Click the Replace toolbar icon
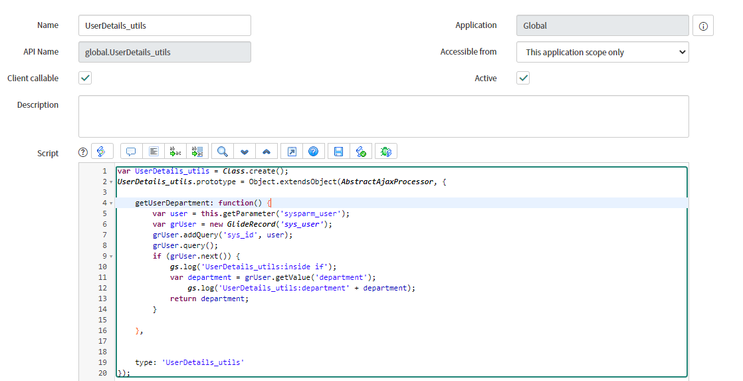Screen dimensions: 743x381 175,152
